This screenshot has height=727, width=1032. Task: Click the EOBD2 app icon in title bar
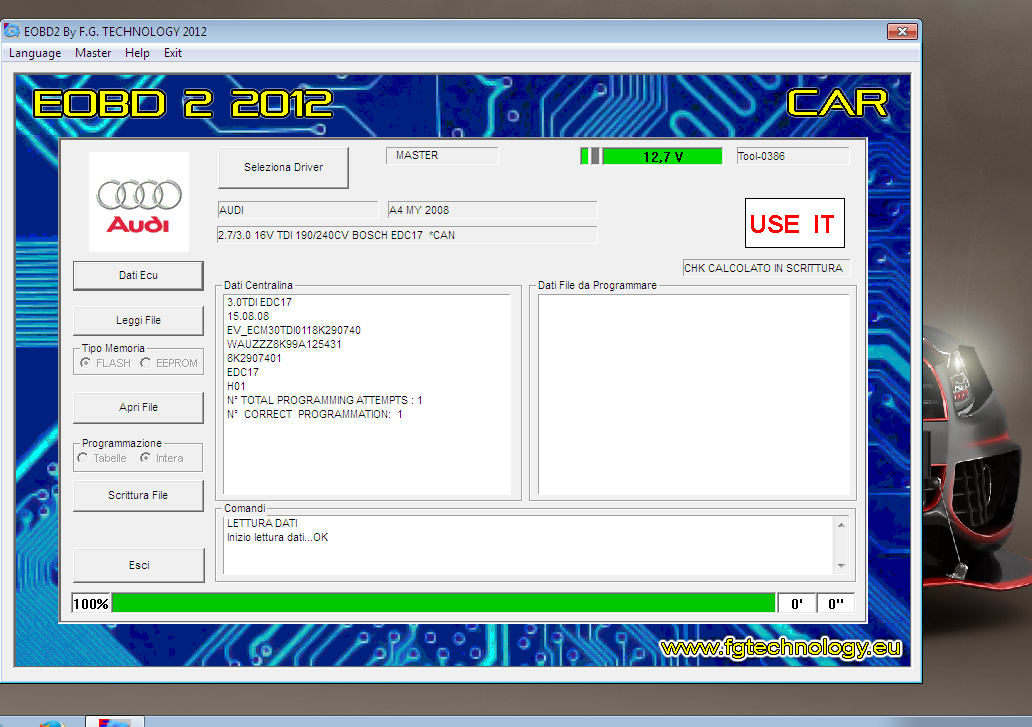coord(11,31)
